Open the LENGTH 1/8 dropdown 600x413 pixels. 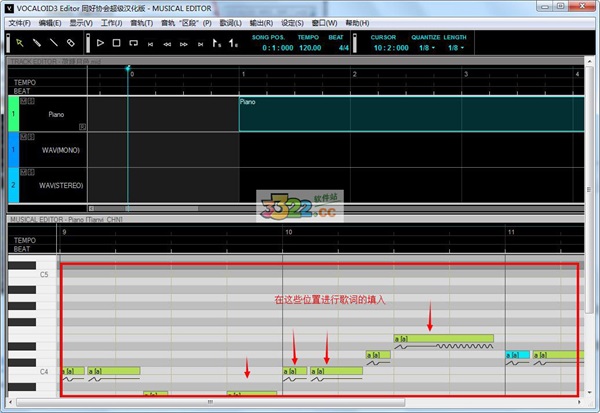pos(456,48)
